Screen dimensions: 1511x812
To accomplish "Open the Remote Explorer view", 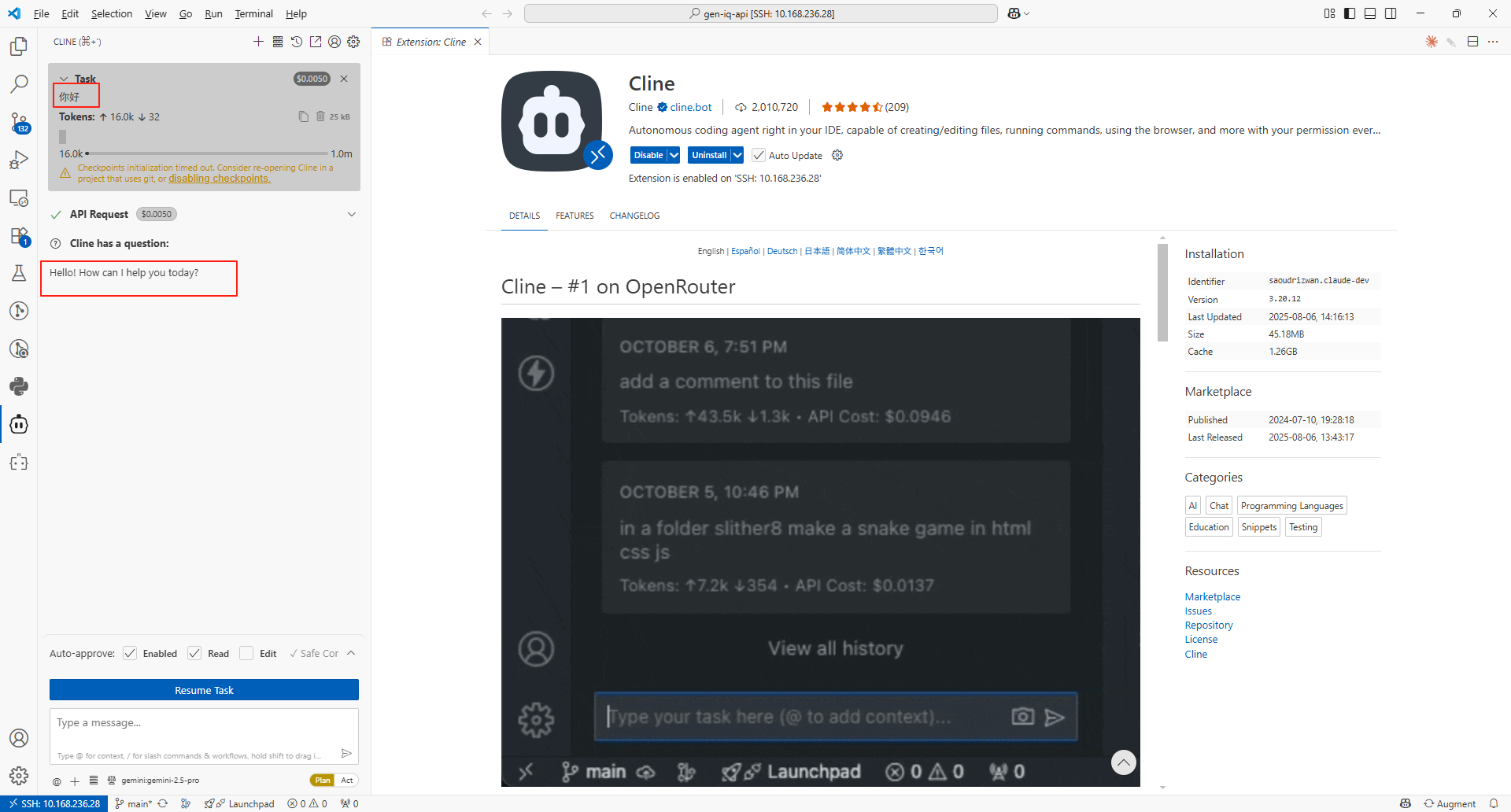I will tap(19, 197).
